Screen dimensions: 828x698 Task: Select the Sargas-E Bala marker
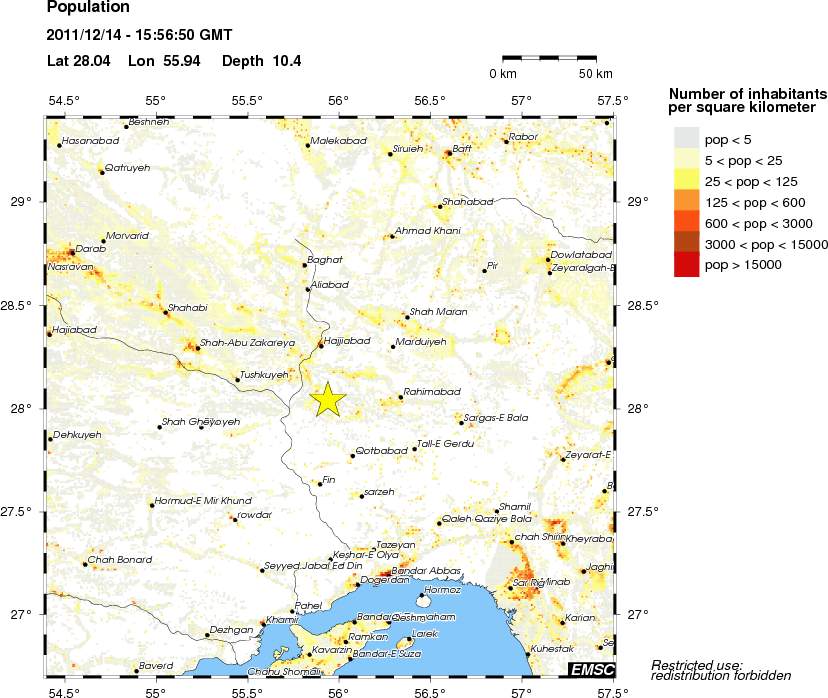point(461,423)
